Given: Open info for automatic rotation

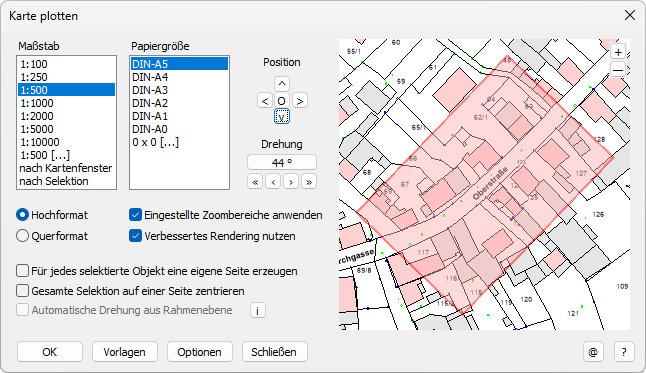Looking at the screenshot, I should (257, 310).
